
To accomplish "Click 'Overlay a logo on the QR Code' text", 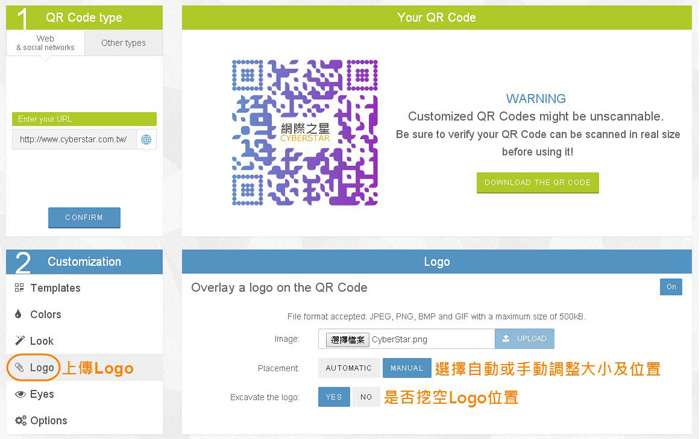I will click(x=279, y=288).
